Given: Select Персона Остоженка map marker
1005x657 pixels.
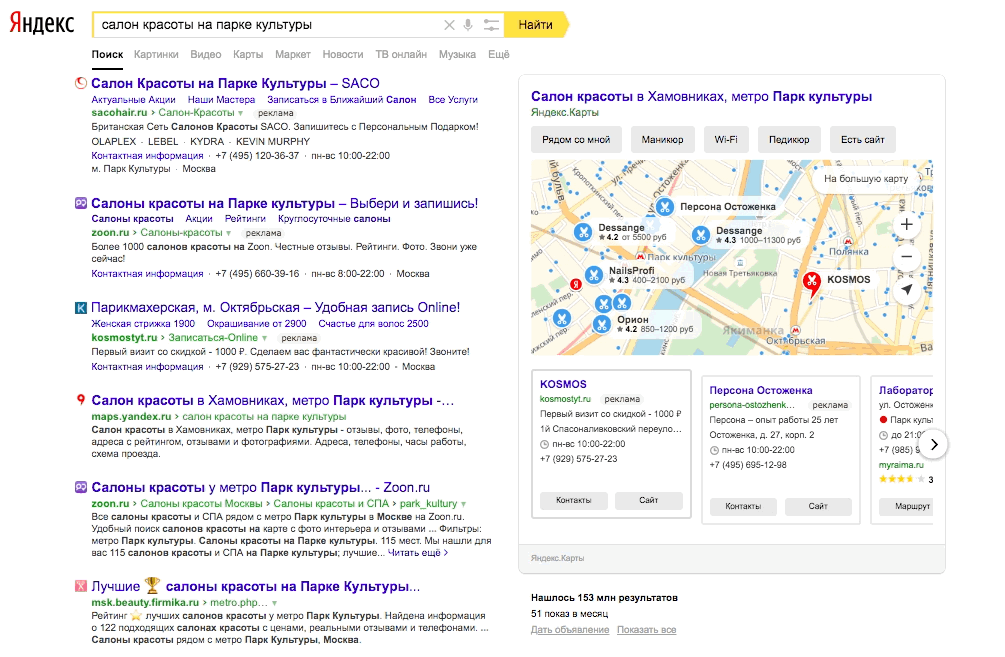Looking at the screenshot, I should click(x=665, y=206).
